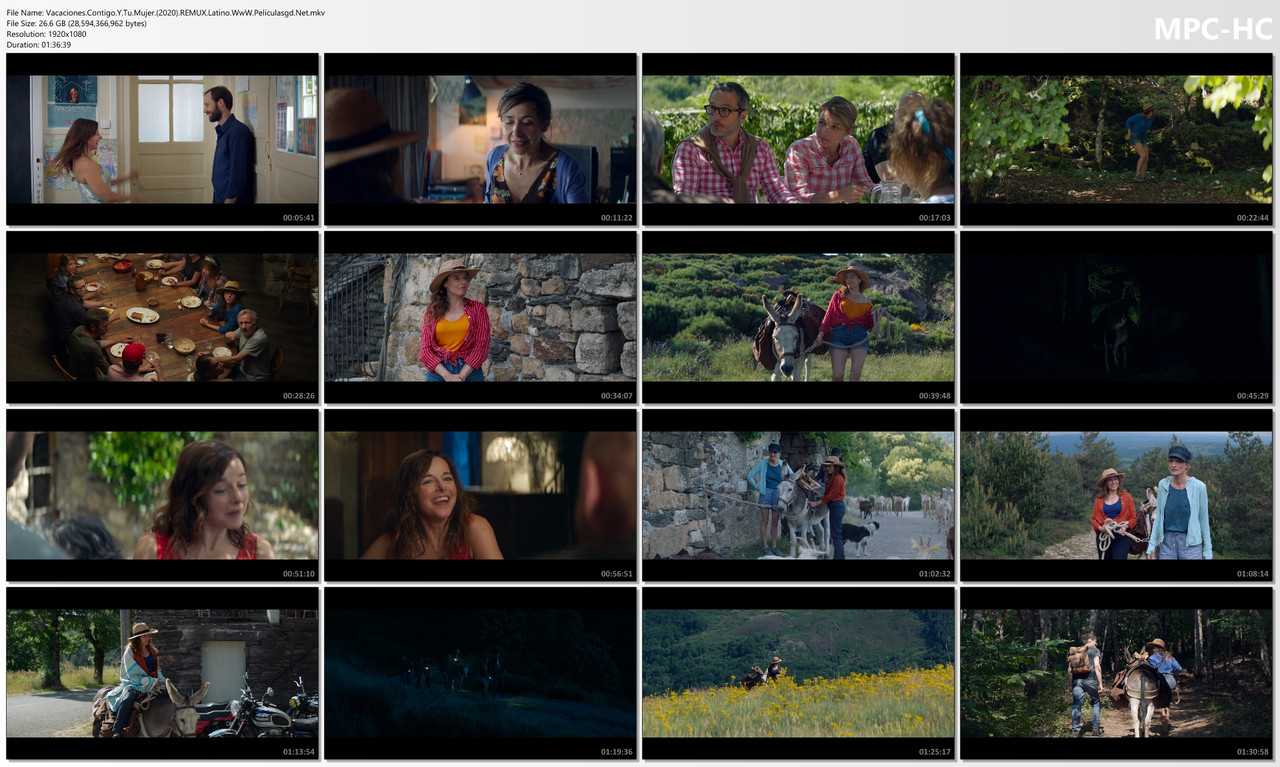
Task: Open the donkey frame at timestamp 00:39:48
Action: click(798, 317)
